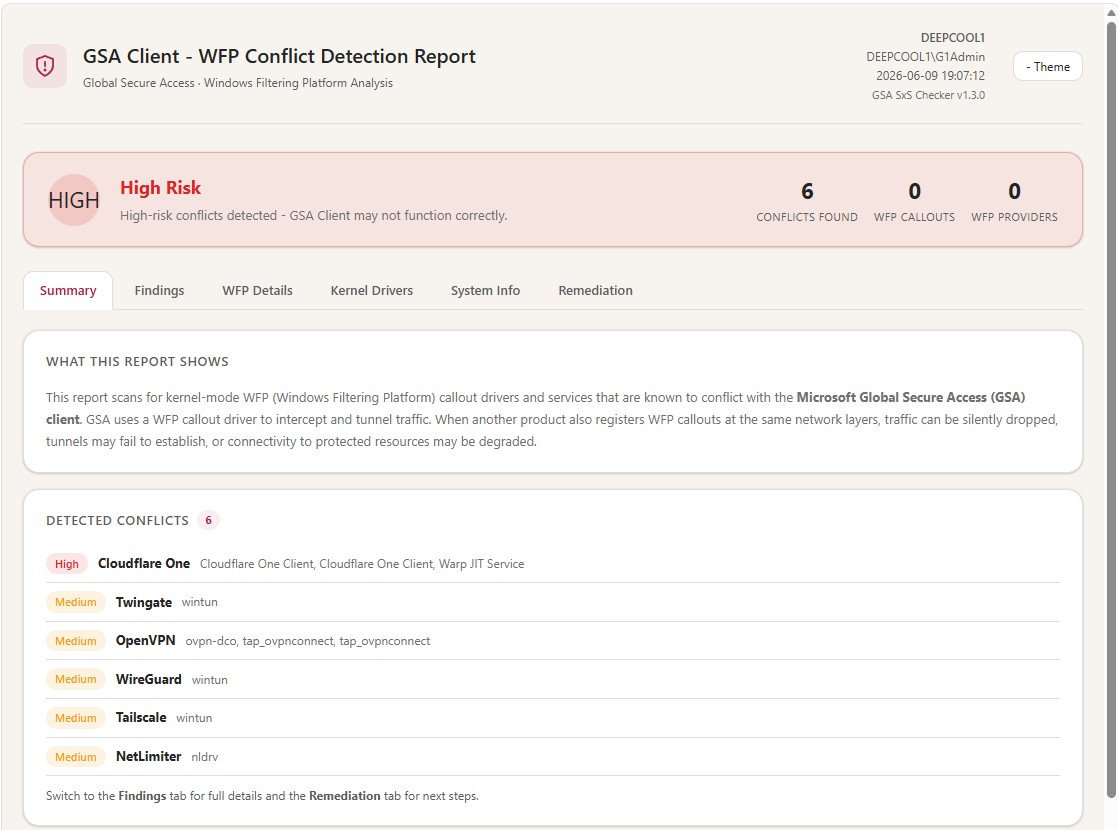Click the ovpn-dco driver list text
Screen dimensions: 1118x830
[x=307, y=641]
